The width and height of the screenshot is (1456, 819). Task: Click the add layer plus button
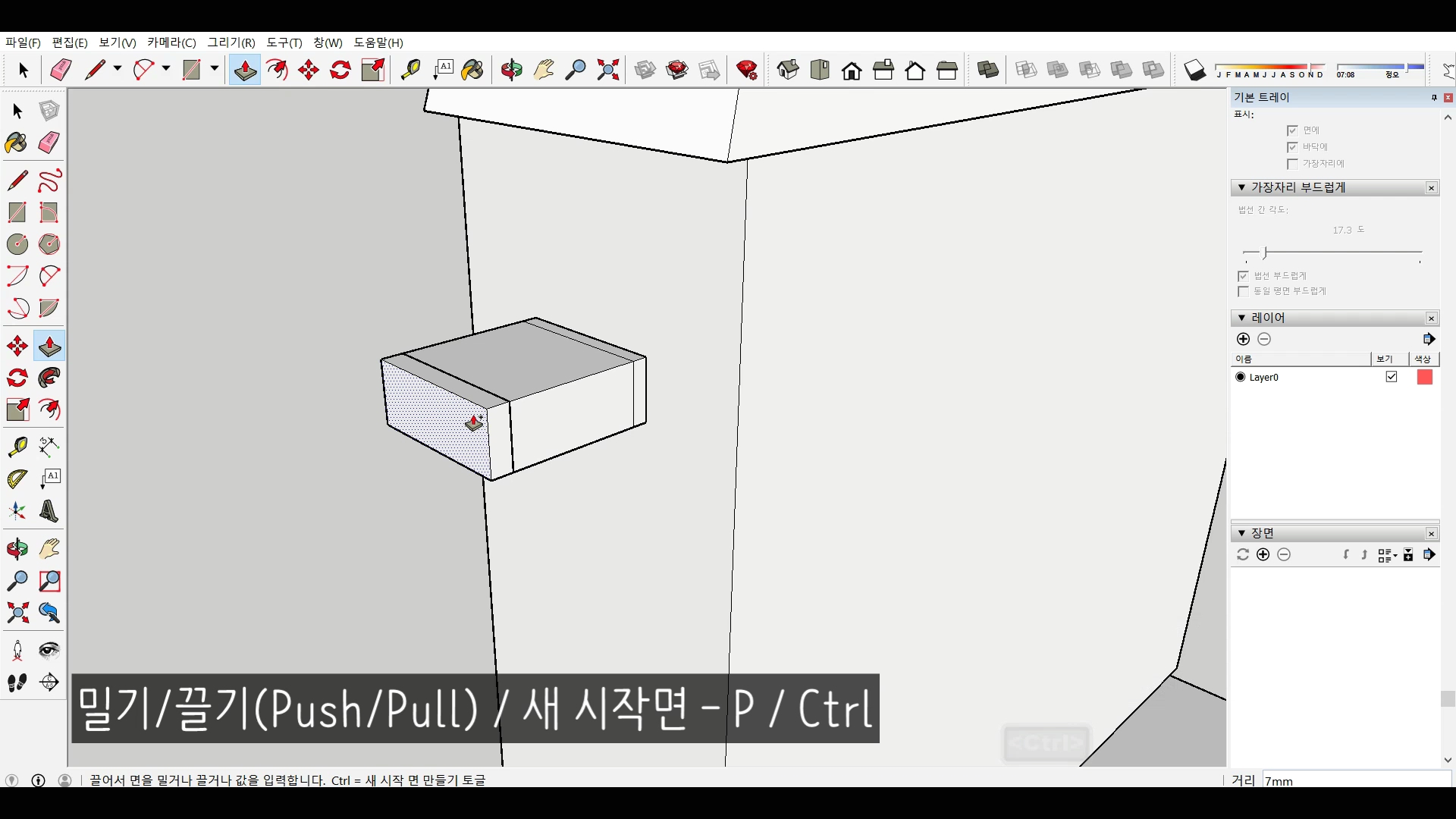[1243, 339]
